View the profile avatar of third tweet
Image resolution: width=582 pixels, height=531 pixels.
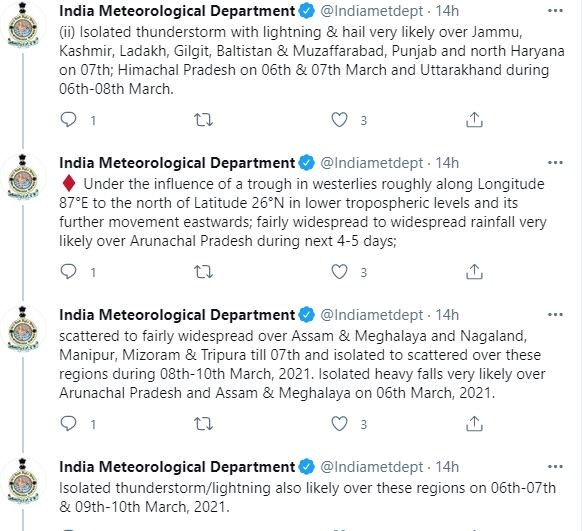tap(23, 329)
